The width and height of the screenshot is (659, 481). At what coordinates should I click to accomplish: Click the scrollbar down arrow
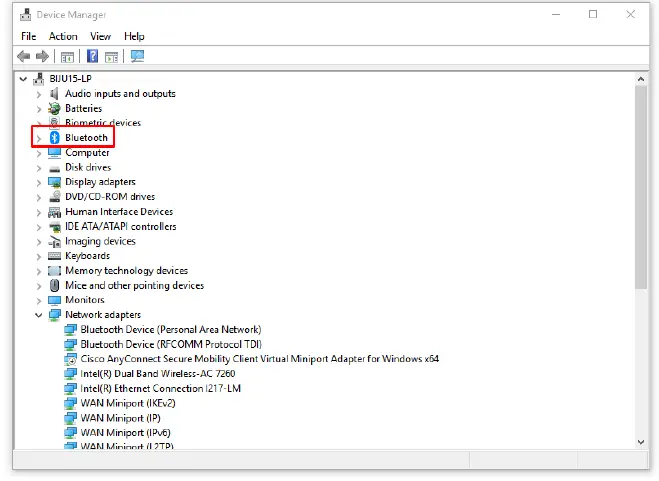click(641, 442)
